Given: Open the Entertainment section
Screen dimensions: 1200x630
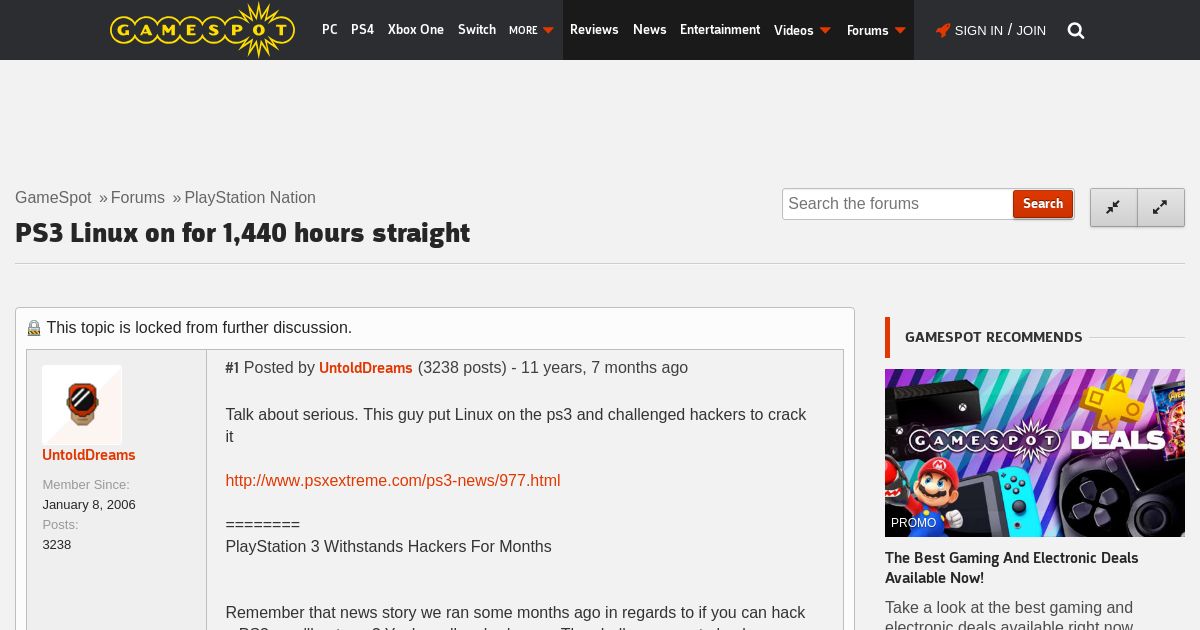Looking at the screenshot, I should [x=720, y=30].
